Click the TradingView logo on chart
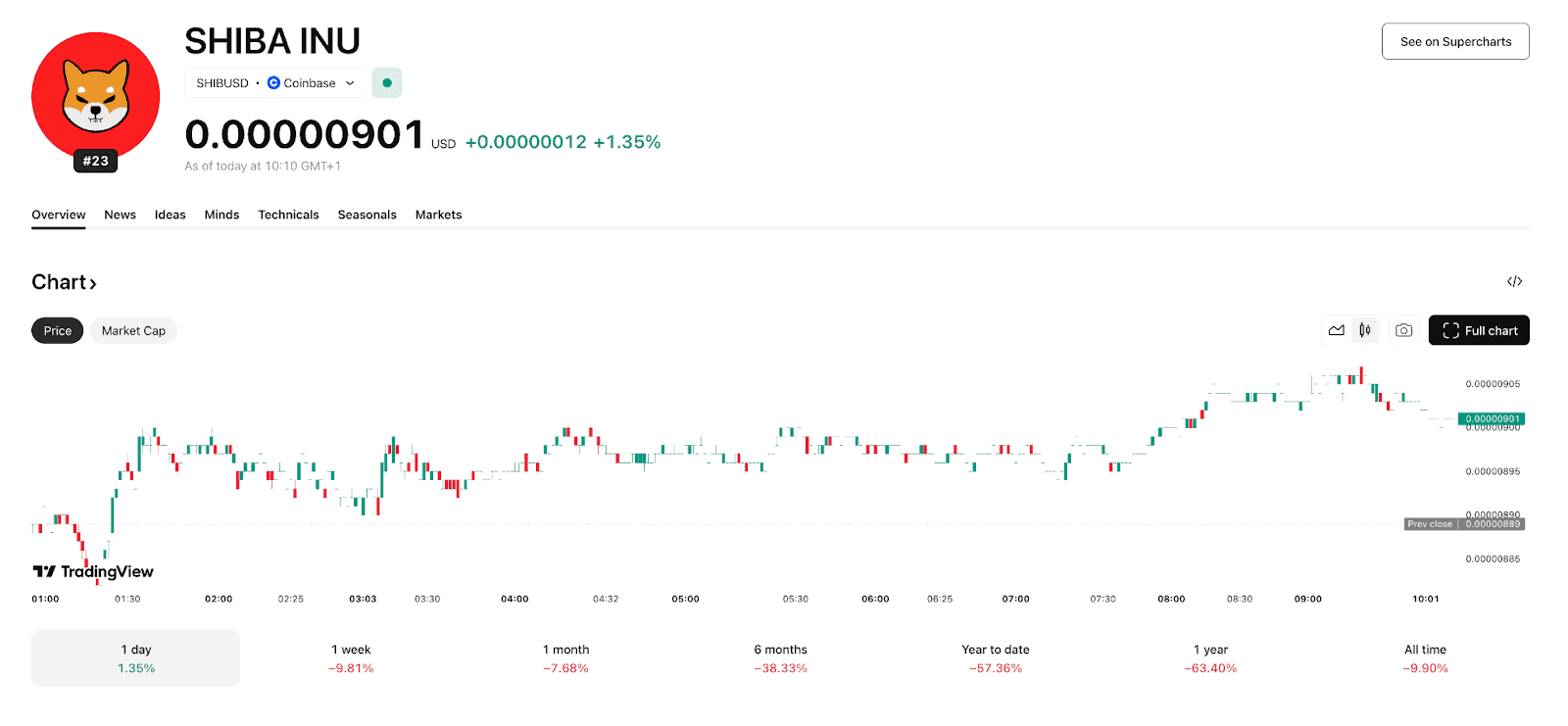 pos(93,571)
